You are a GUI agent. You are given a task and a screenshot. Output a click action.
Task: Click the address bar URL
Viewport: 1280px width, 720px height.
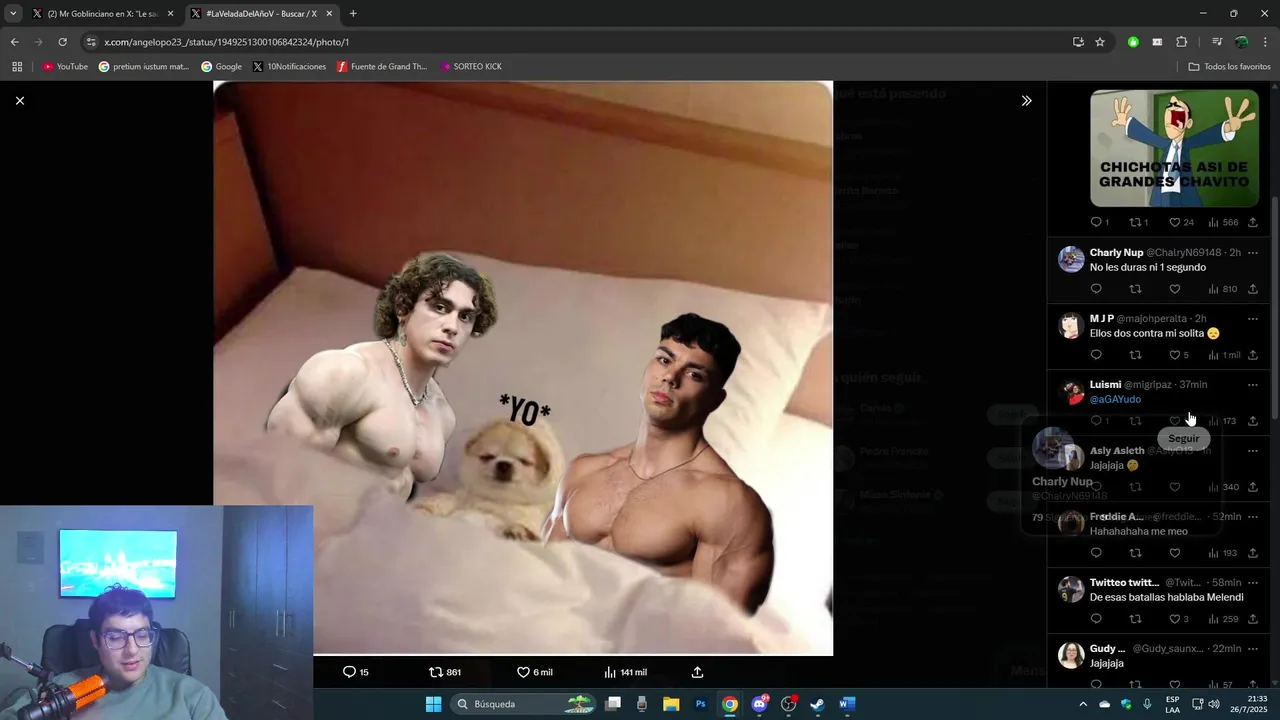227,42
